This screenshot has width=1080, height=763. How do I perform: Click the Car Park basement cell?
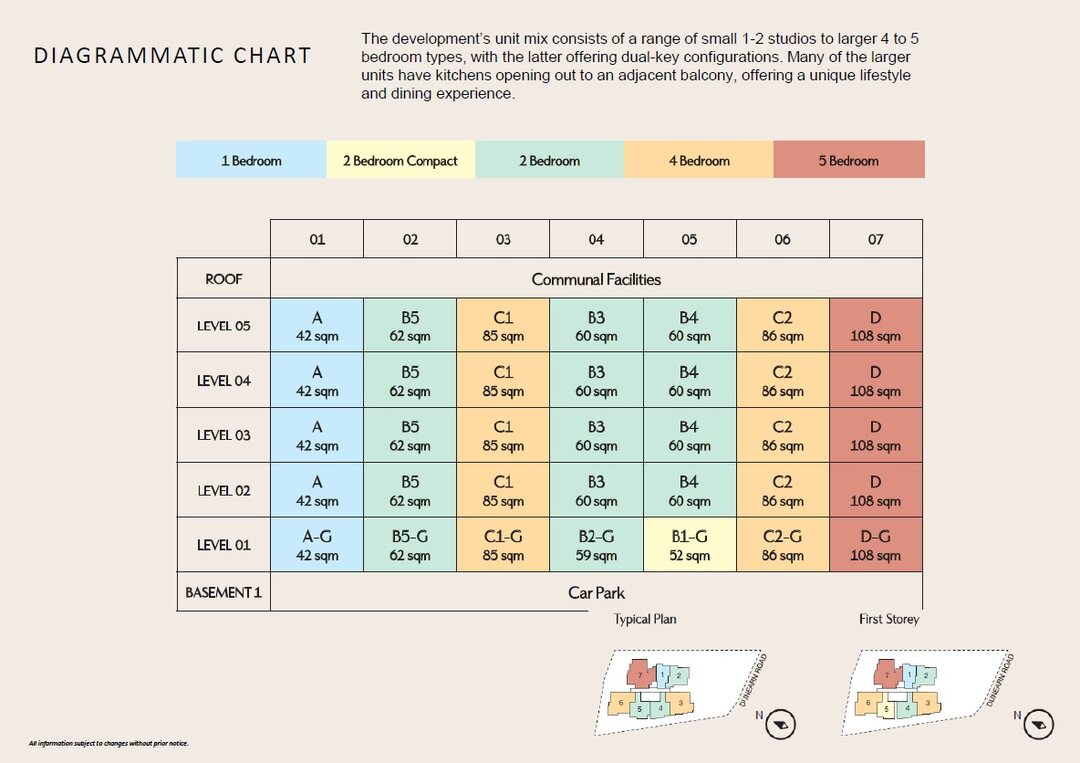[596, 592]
